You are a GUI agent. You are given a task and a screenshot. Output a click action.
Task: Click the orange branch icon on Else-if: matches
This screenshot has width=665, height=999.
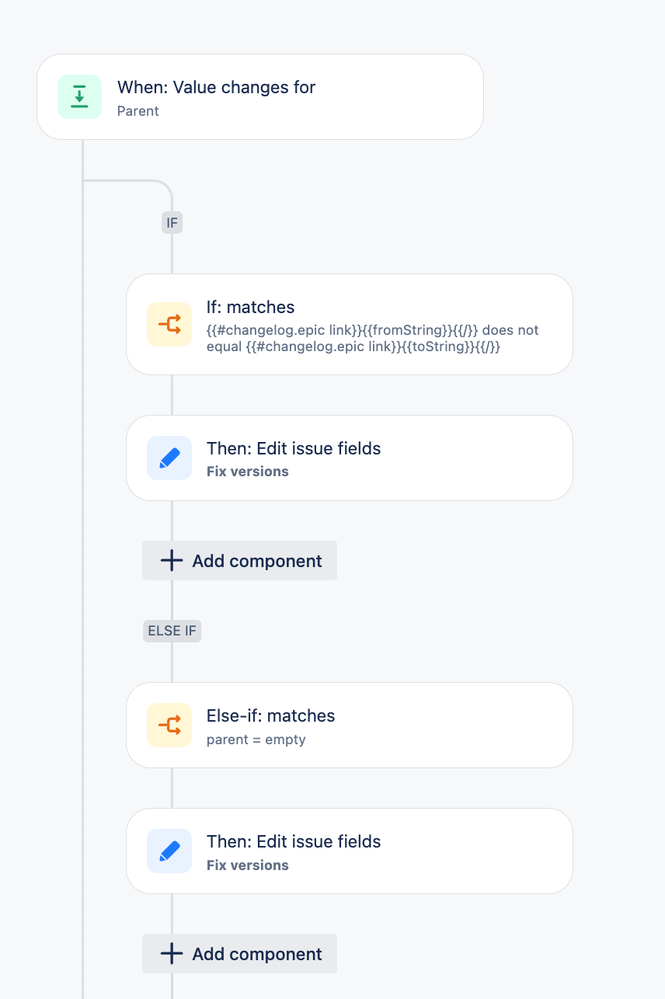click(169, 725)
